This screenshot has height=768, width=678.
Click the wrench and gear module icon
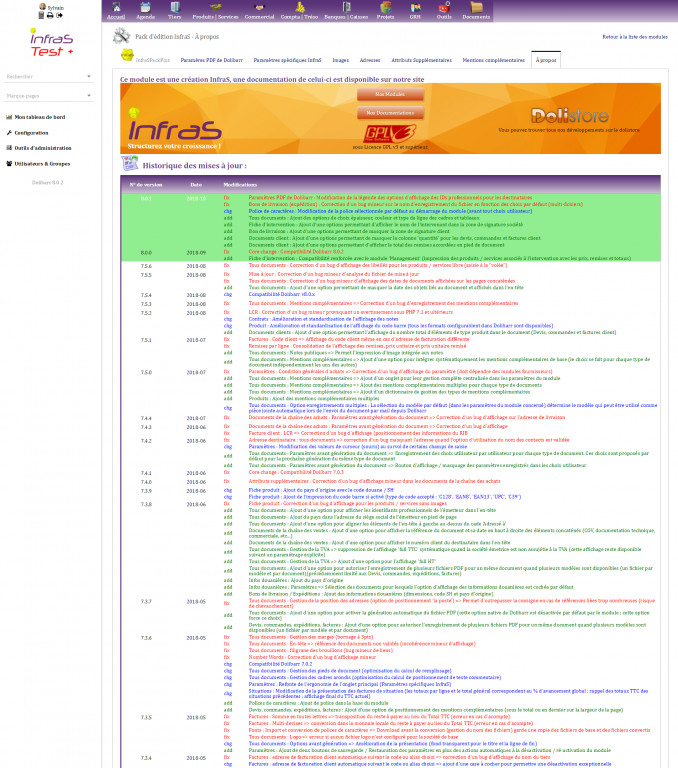121,36
